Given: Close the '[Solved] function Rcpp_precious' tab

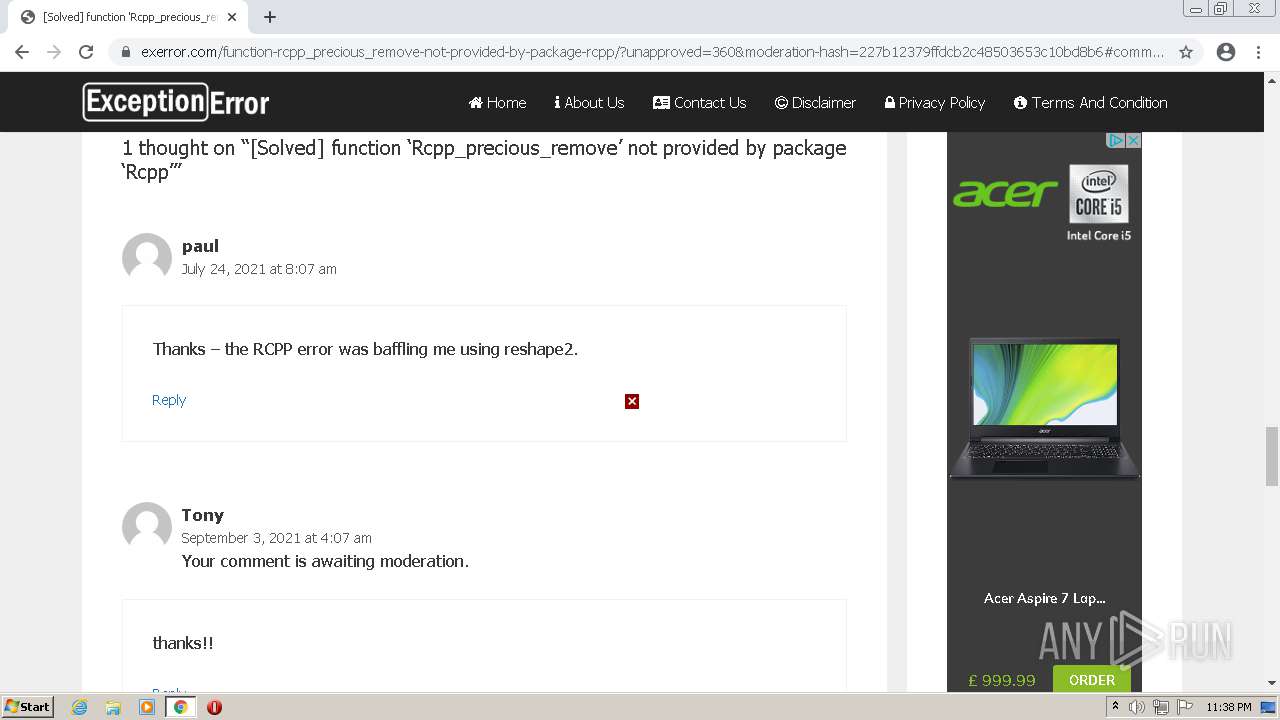Looking at the screenshot, I should [x=232, y=17].
